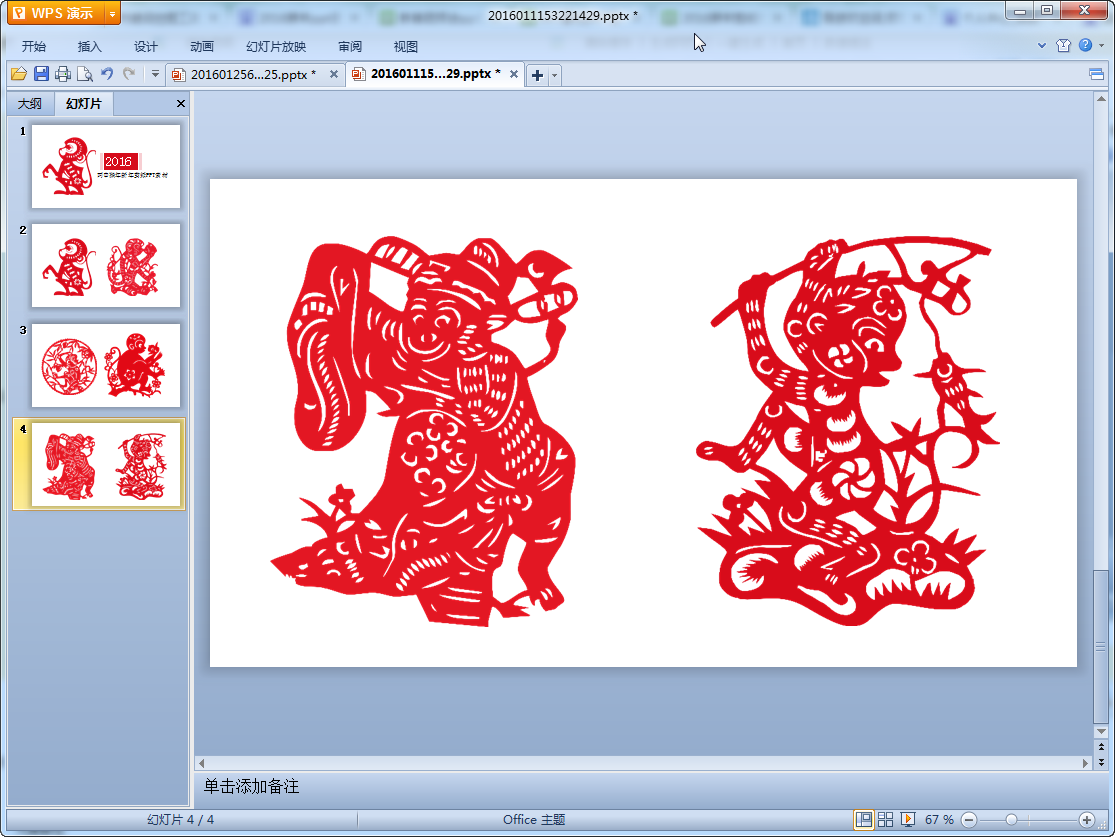
Task: Open the skin changer shirt icon
Action: click(x=1064, y=46)
